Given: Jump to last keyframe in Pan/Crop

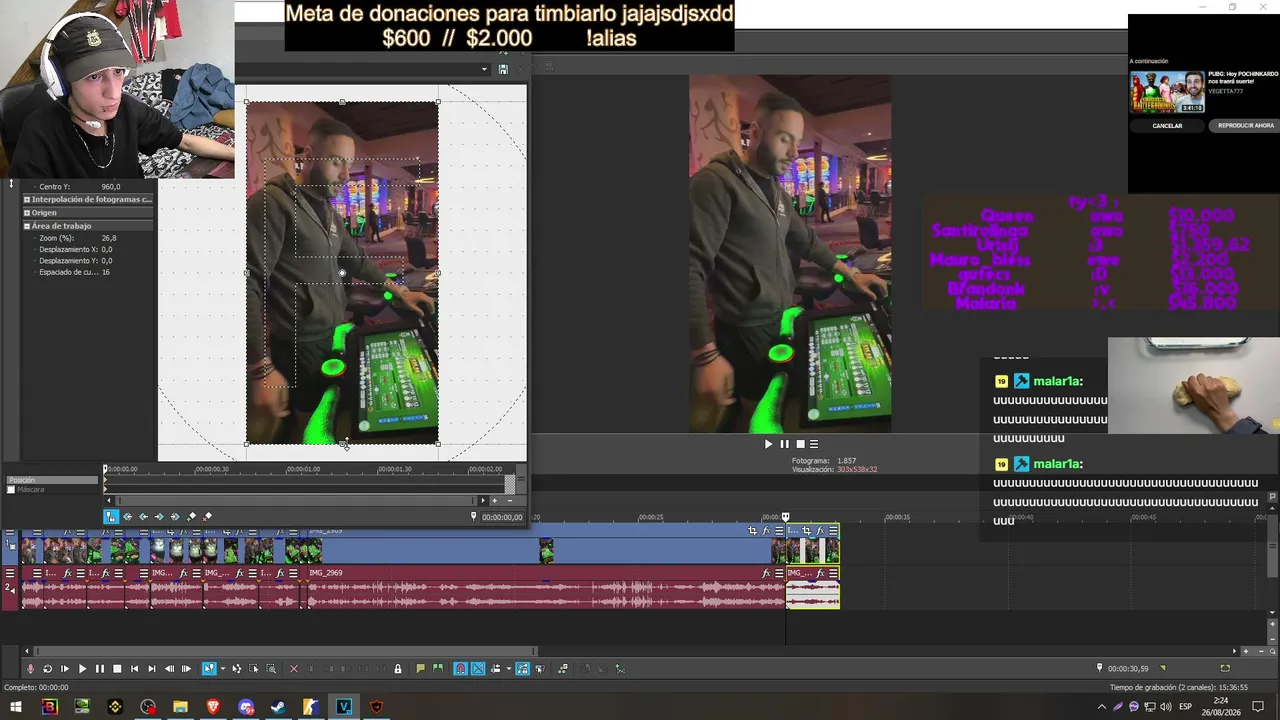Looking at the screenshot, I should (175, 517).
